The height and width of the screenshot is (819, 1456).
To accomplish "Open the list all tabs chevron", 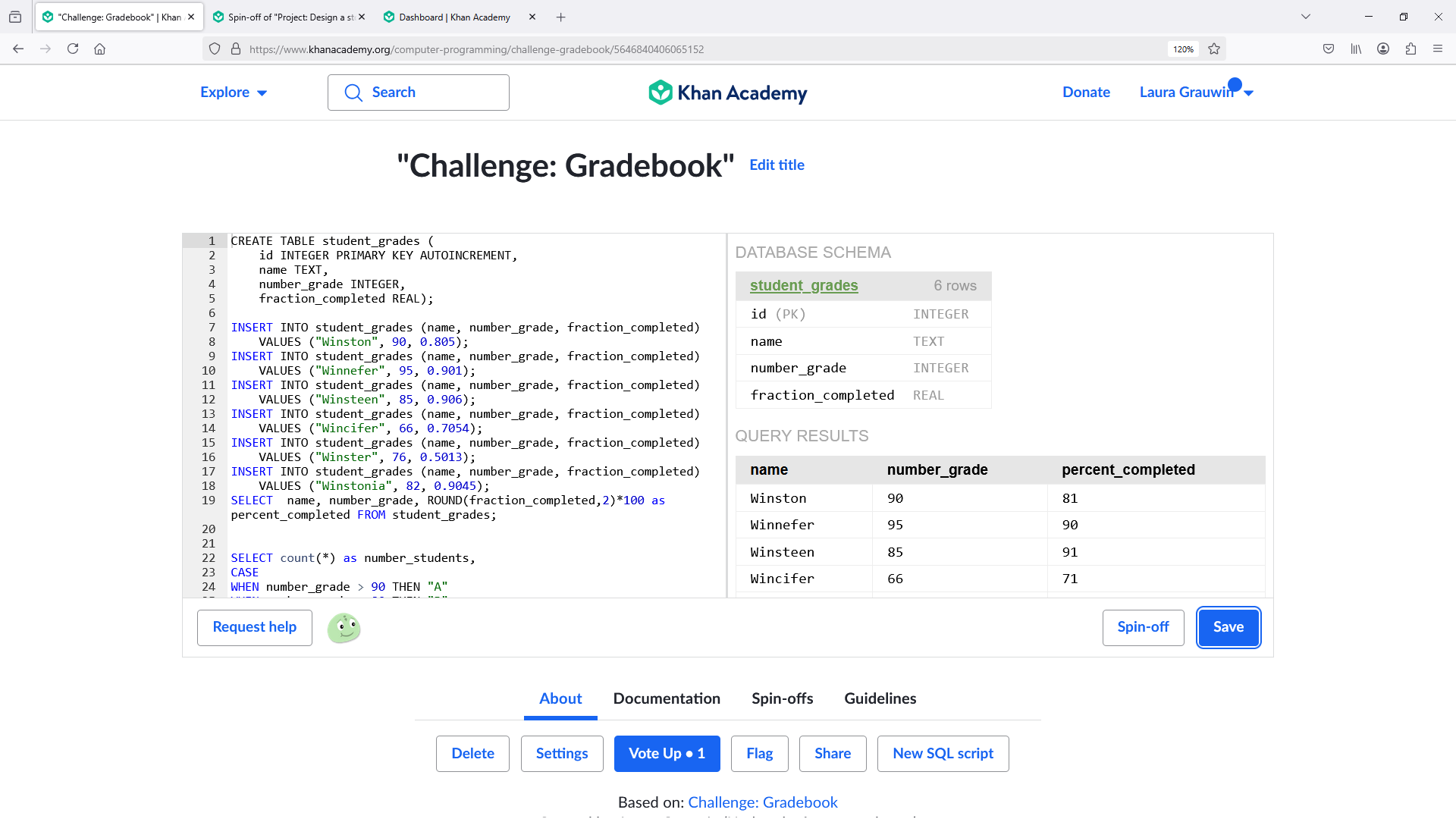I will pos(1306,17).
